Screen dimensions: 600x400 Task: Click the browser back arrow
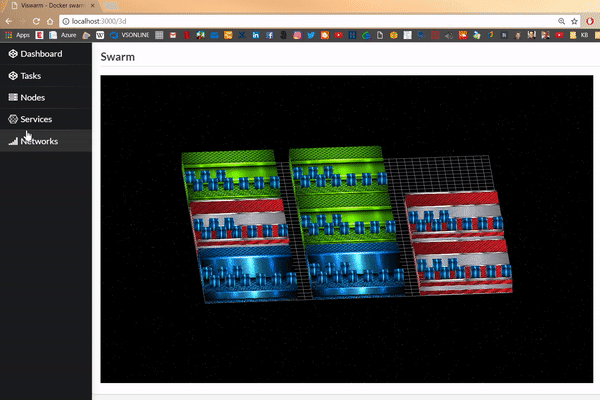[8, 21]
